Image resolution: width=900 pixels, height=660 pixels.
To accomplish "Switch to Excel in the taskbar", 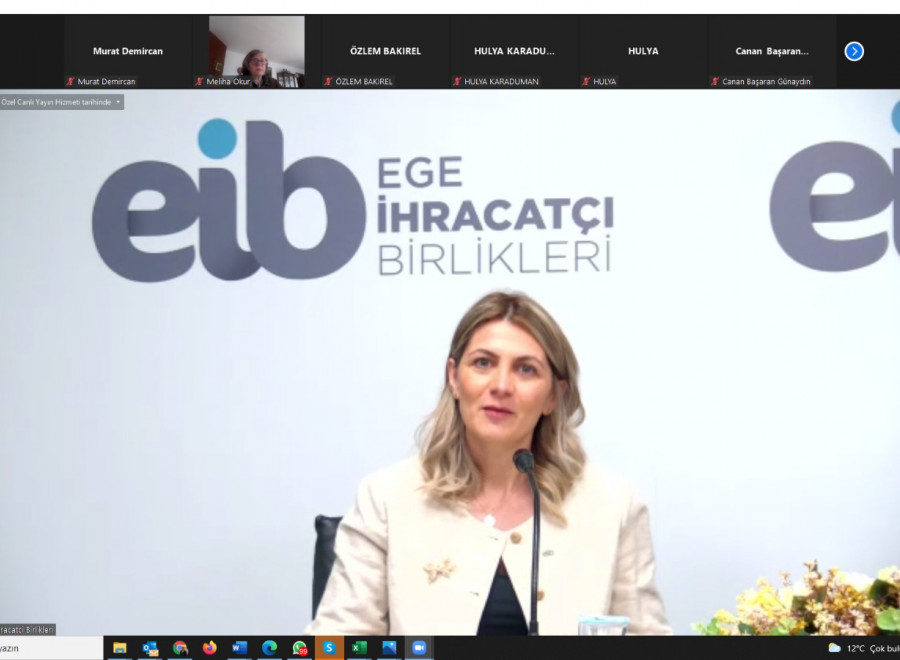I will 359,648.
